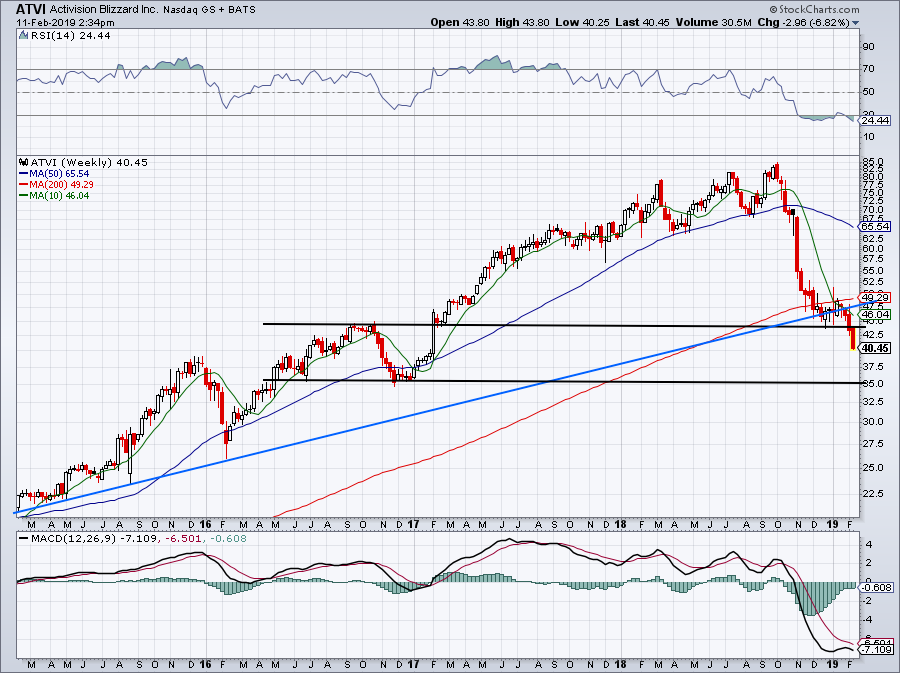
Task: Click the blue MA(50) legend line swatch
Action: click(x=24, y=173)
